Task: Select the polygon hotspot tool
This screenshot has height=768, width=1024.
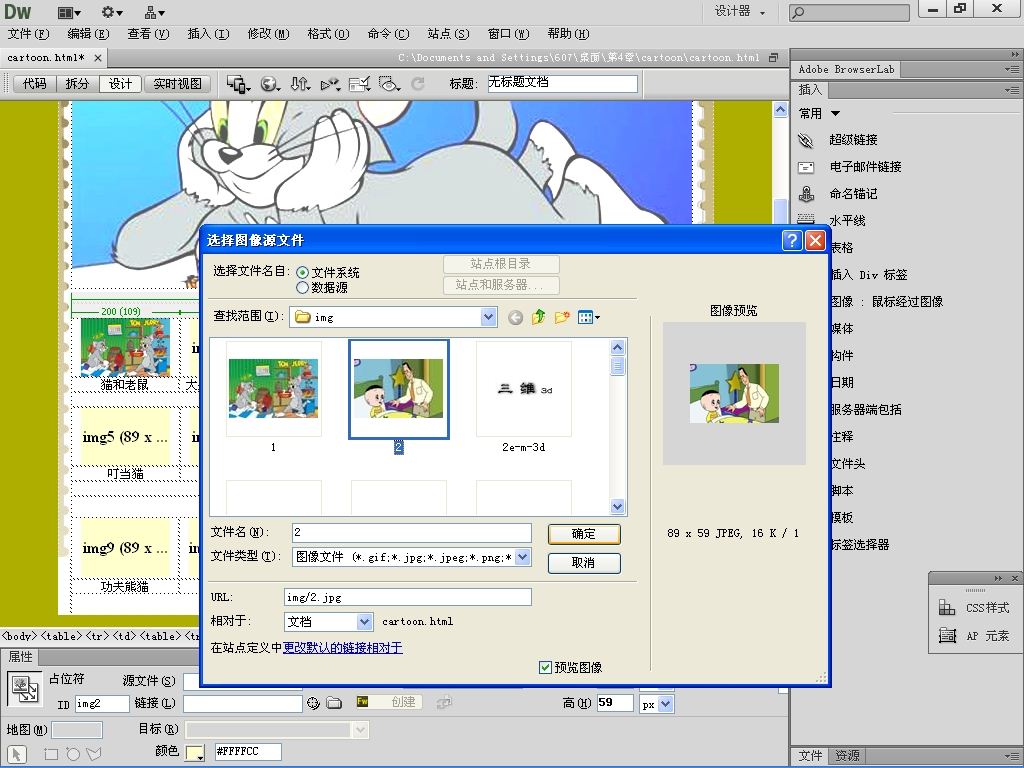Action: click(94, 754)
